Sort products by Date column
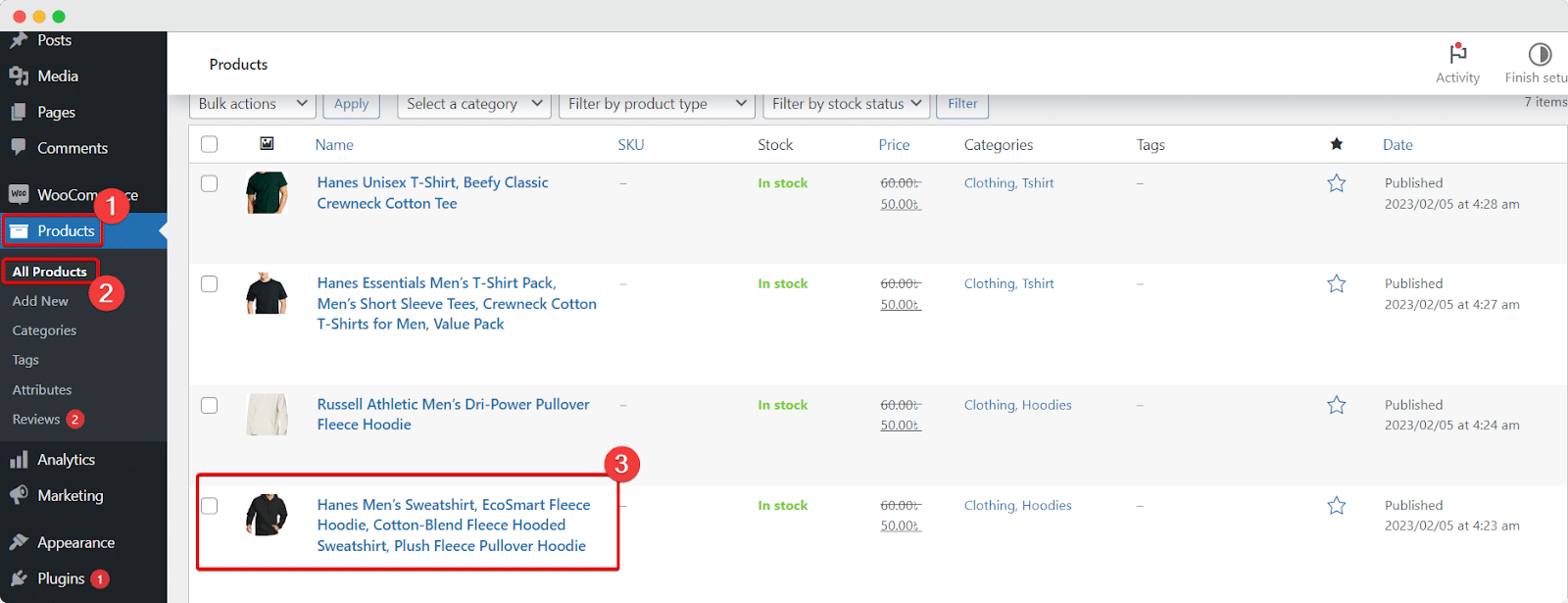 [x=1397, y=144]
